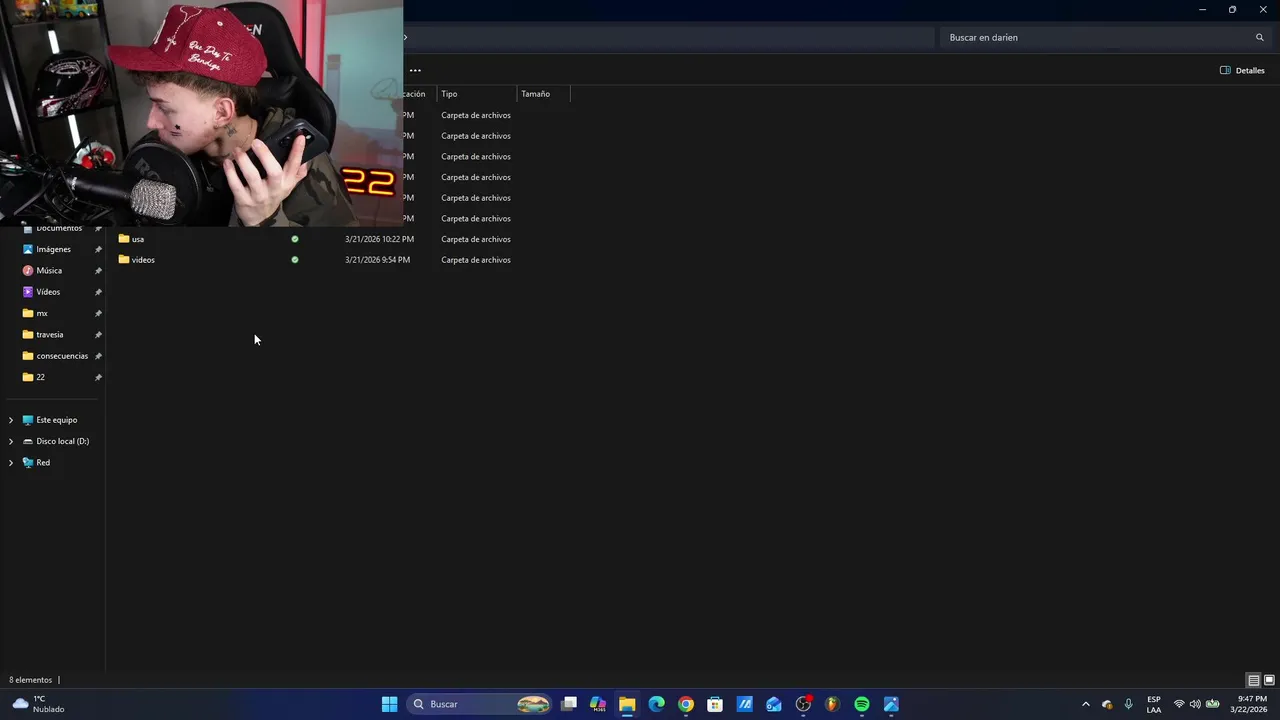Viewport: 1280px width, 720px height.
Task: Open the Photos app on the taskbar
Action: coord(891,704)
